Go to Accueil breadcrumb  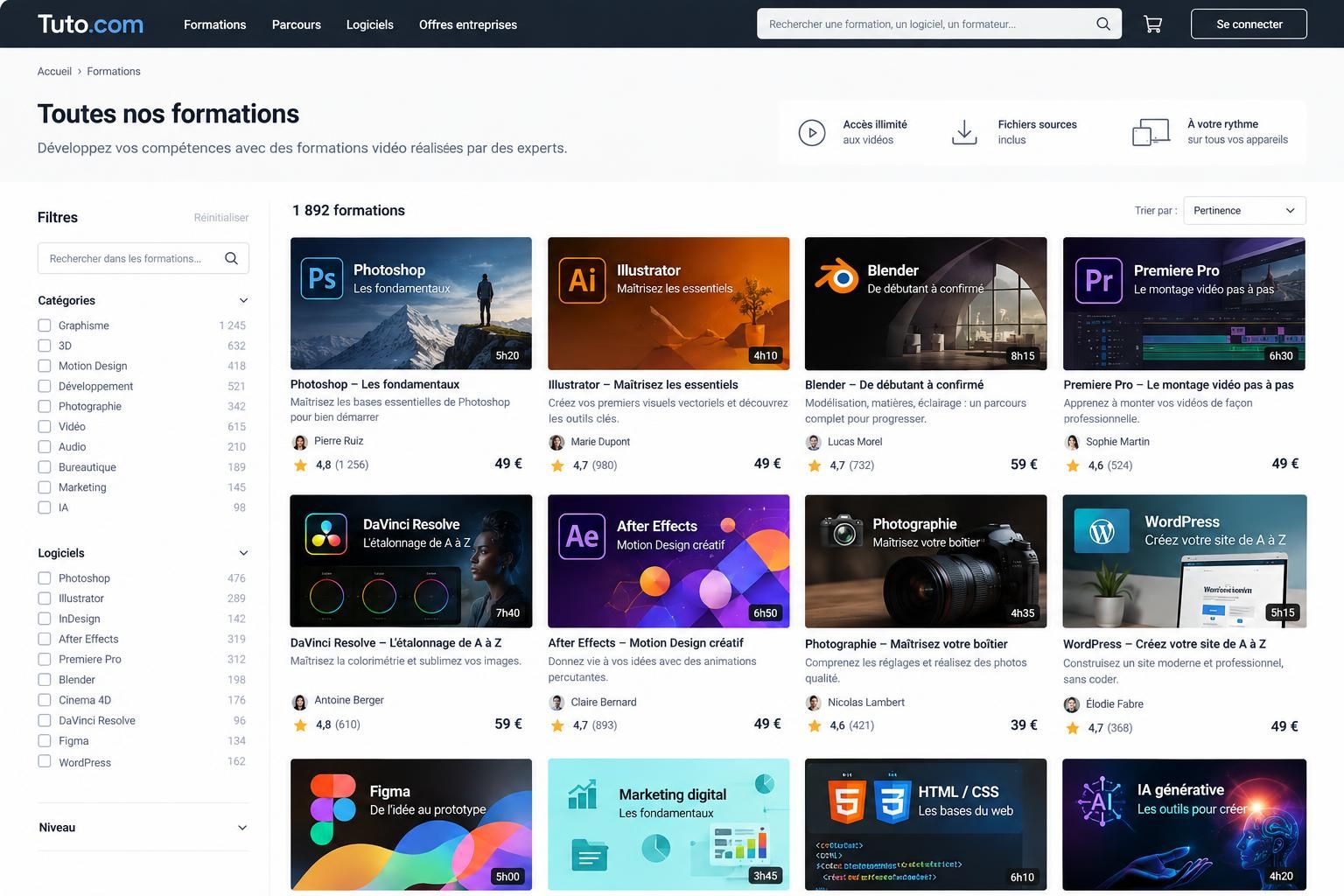(x=54, y=72)
